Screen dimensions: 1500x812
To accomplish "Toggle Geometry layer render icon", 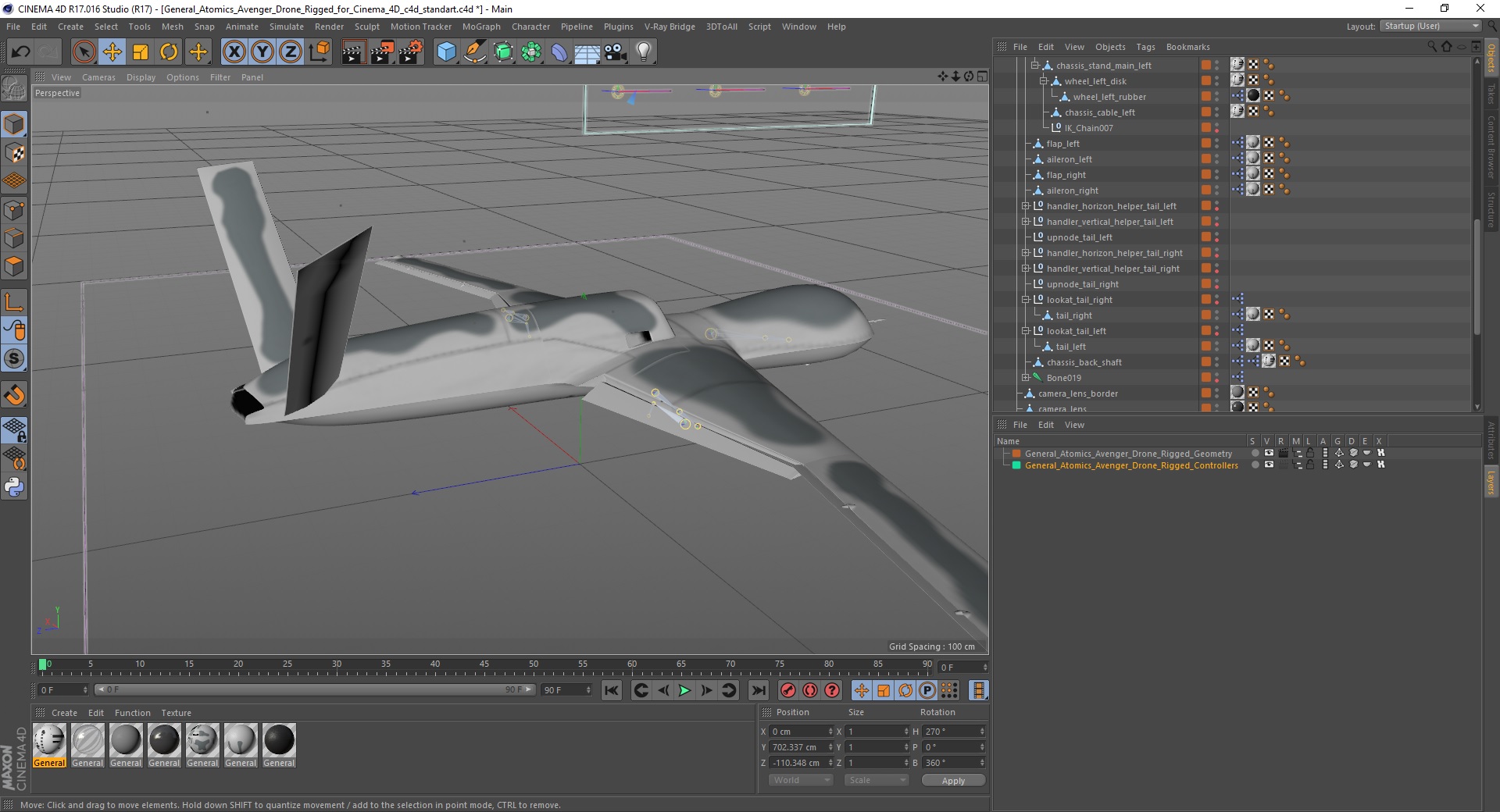I will (x=1283, y=453).
